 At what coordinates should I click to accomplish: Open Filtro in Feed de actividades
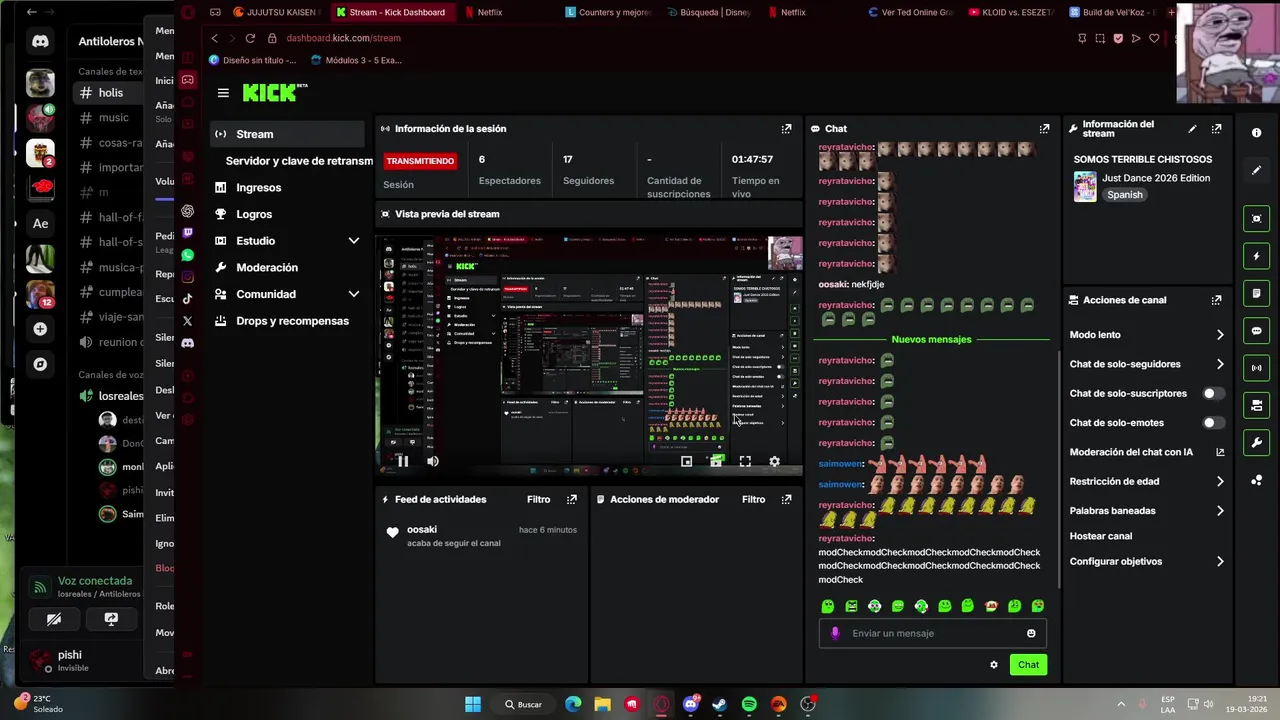(x=538, y=499)
